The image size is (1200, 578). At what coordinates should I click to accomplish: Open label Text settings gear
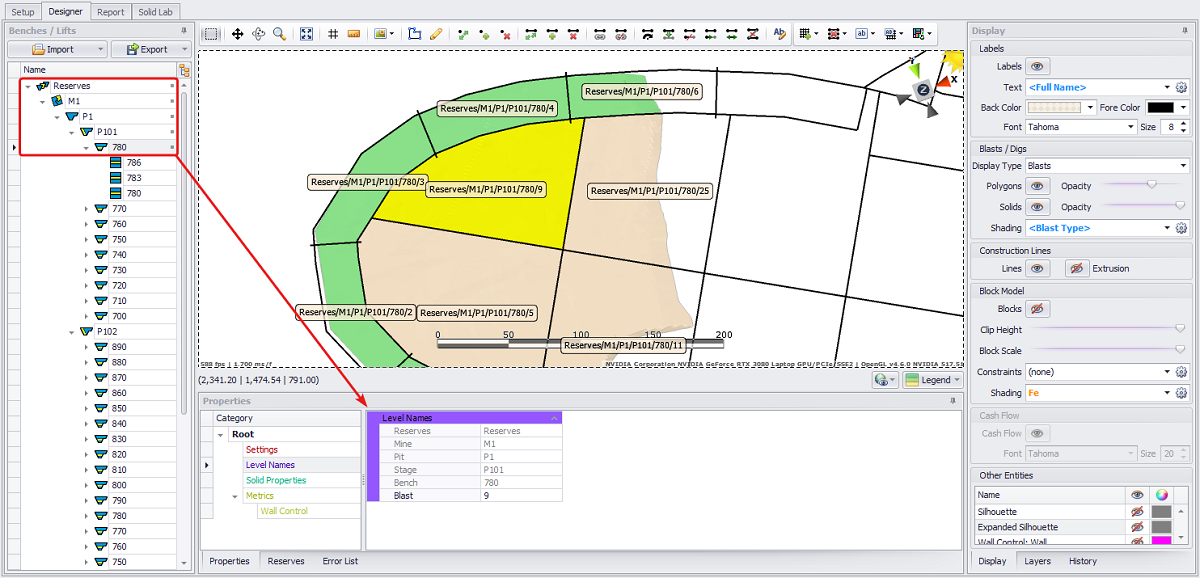[1181, 87]
